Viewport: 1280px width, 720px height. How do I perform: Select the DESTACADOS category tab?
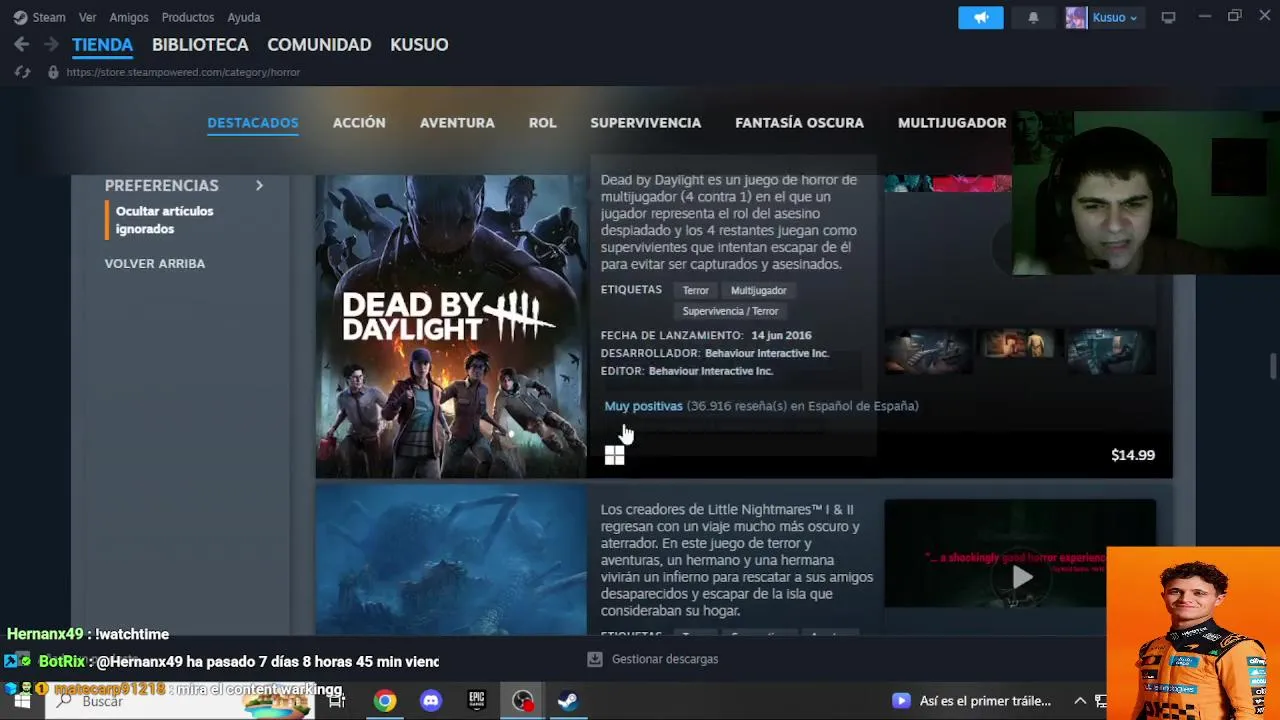point(253,123)
